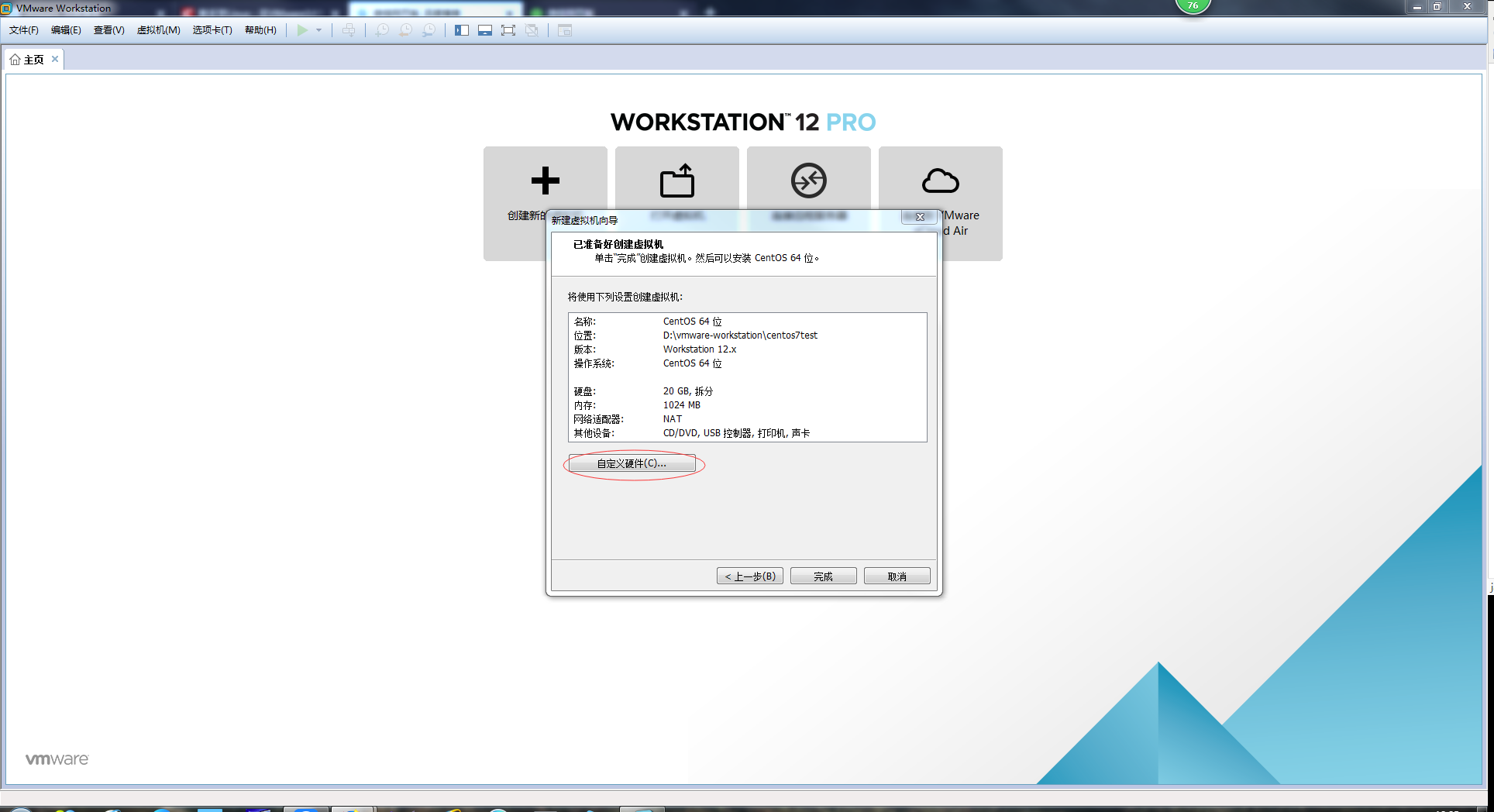Click the 取消 cancel button

pyautogui.click(x=897, y=576)
